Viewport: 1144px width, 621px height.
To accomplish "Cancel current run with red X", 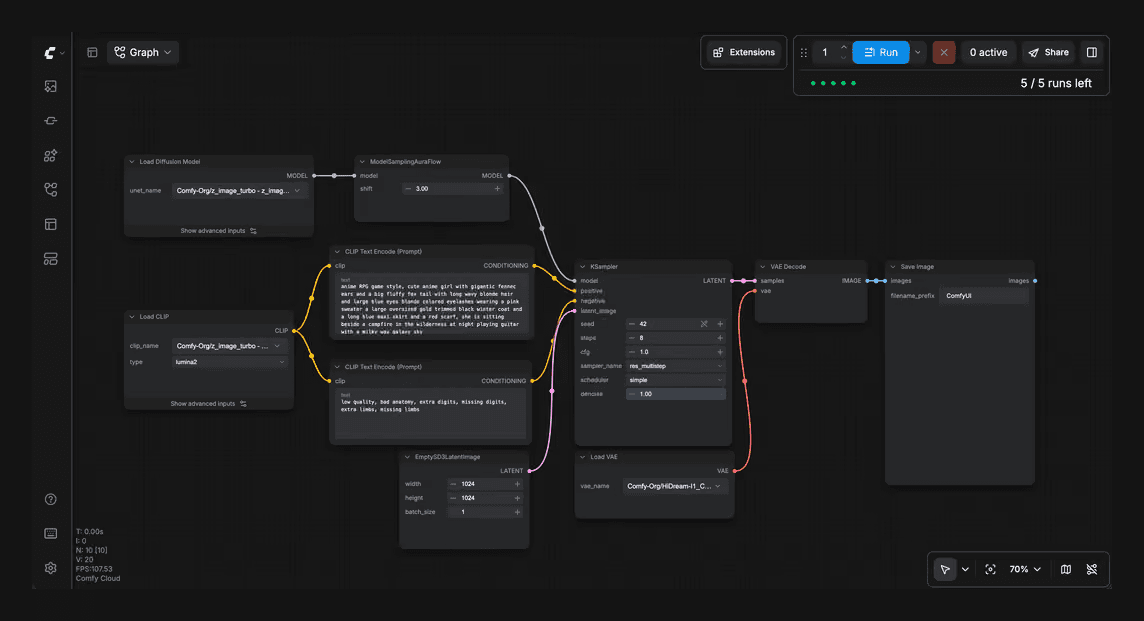I will click(943, 53).
